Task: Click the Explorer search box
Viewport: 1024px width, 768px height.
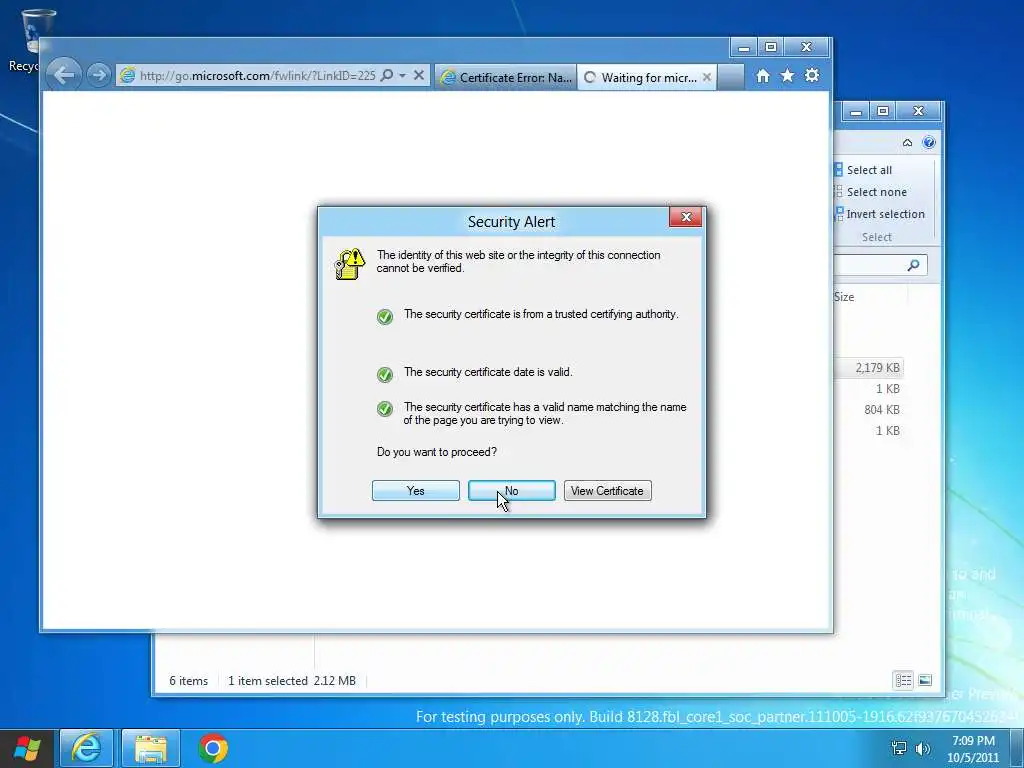Action: [880, 265]
